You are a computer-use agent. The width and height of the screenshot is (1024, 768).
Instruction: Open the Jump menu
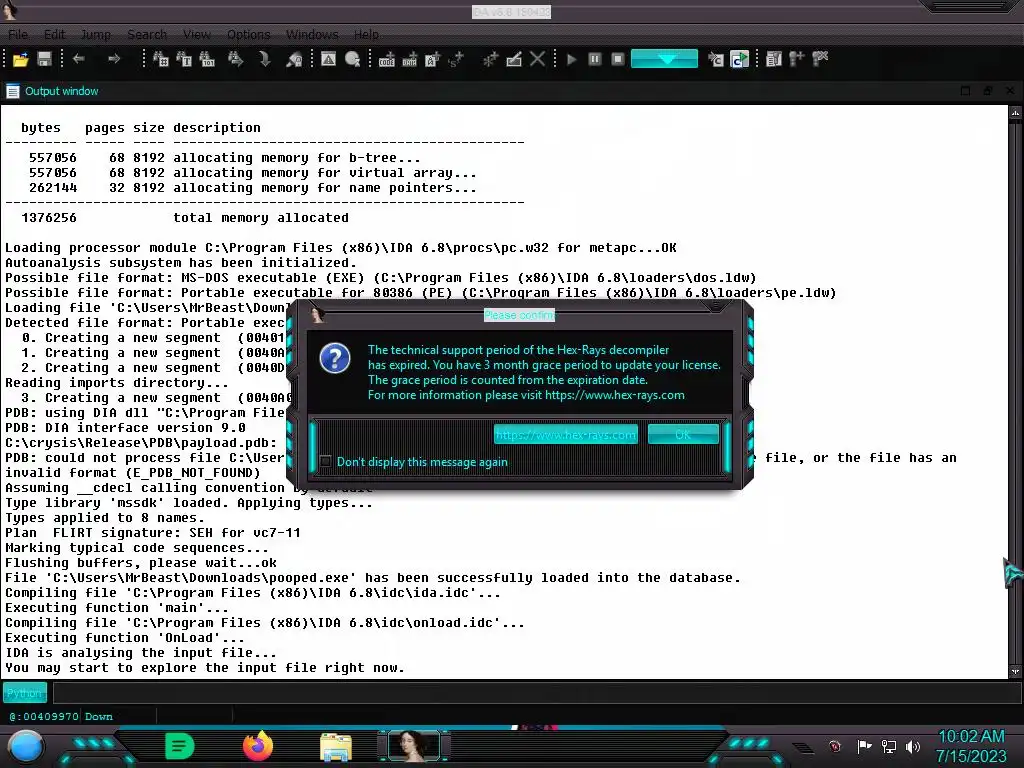coord(95,35)
